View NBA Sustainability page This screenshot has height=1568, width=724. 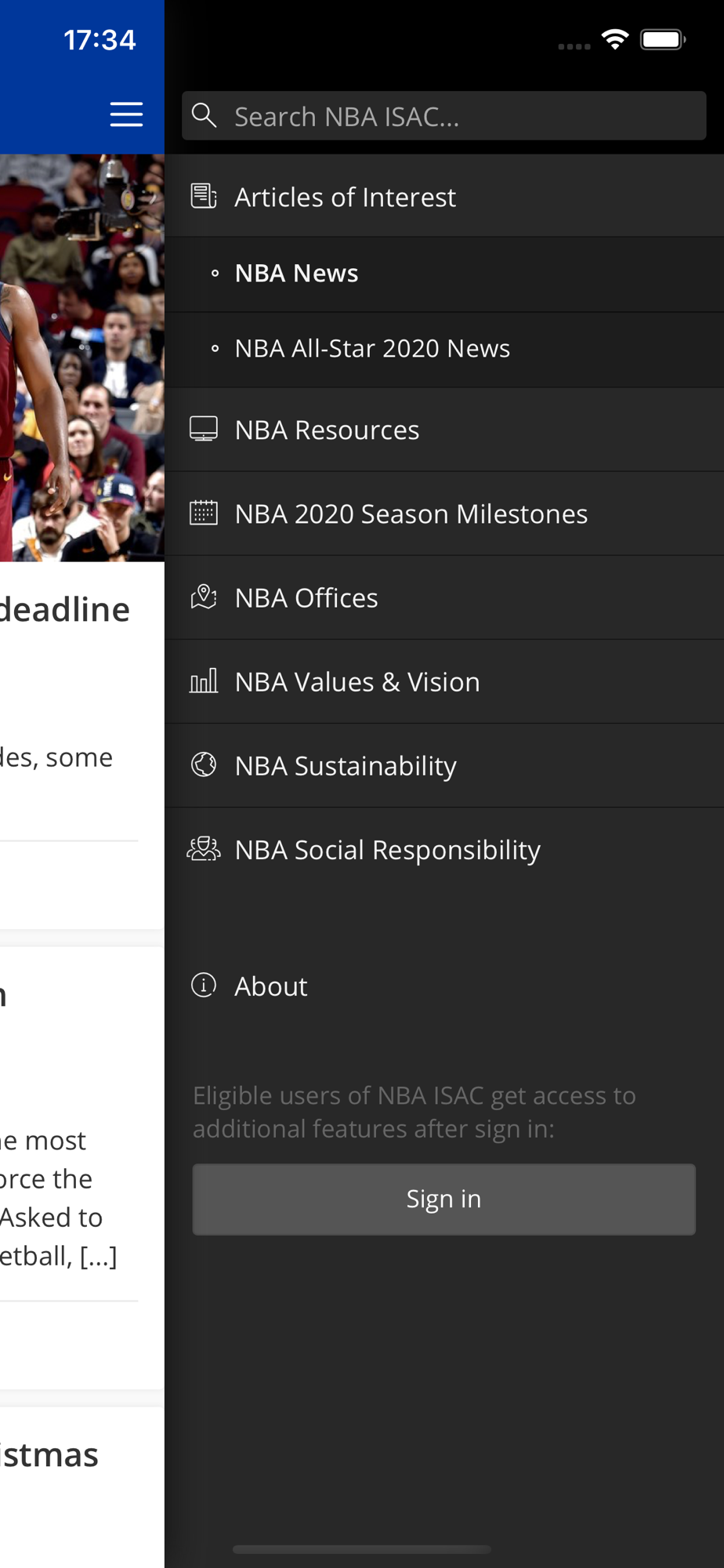(444, 765)
